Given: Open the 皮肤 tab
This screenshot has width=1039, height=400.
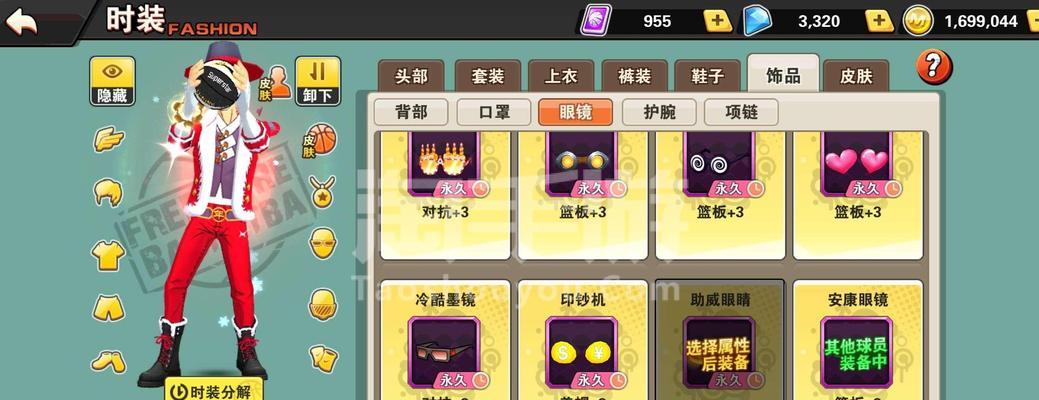Looking at the screenshot, I should pos(856,77).
